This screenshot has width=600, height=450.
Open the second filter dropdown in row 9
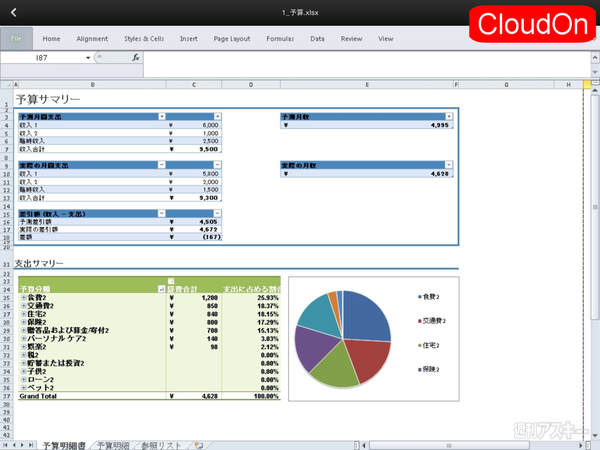point(217,165)
